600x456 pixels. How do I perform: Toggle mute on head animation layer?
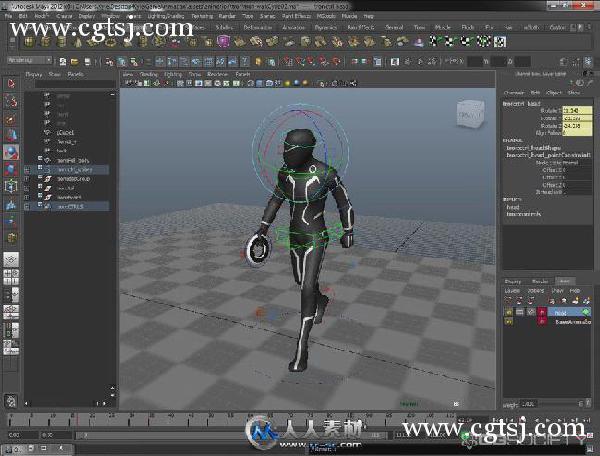[x=509, y=312]
